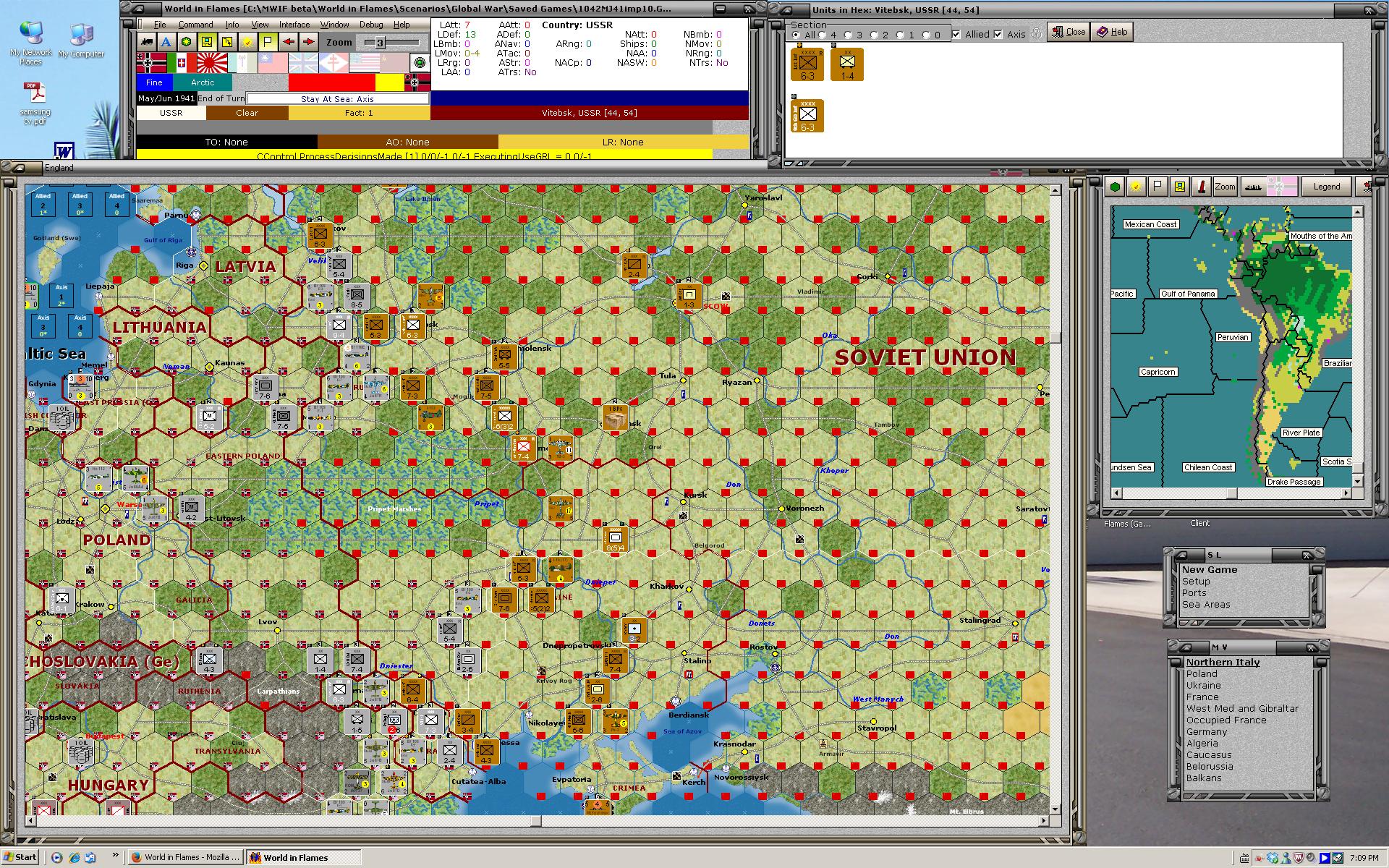The width and height of the screenshot is (1389, 868).
Task: Click the Start button on the taskbar
Action: coord(20,857)
